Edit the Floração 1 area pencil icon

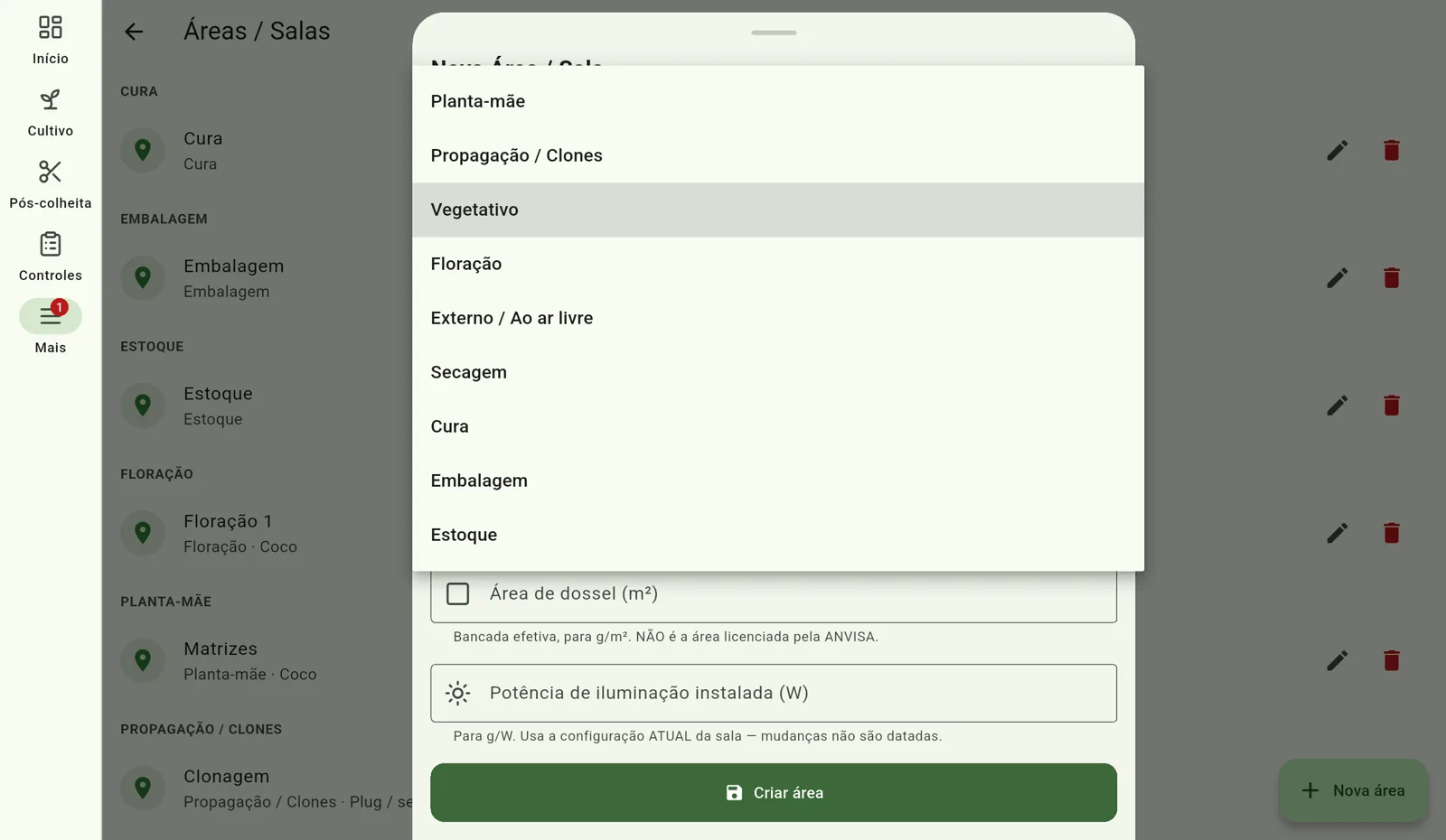[1338, 533]
